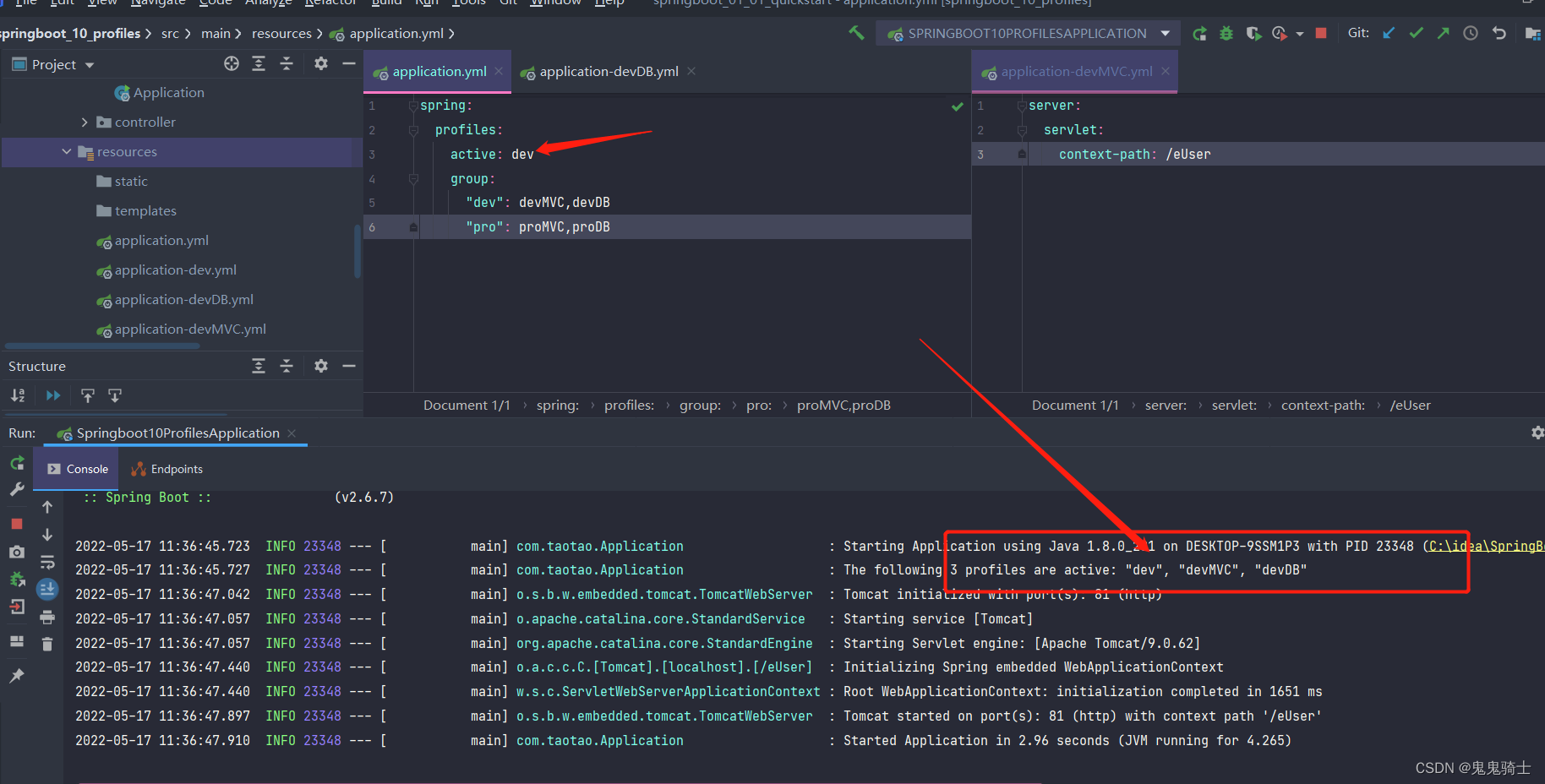Print console output
Image resolution: width=1545 pixels, height=784 pixels.
[47, 617]
